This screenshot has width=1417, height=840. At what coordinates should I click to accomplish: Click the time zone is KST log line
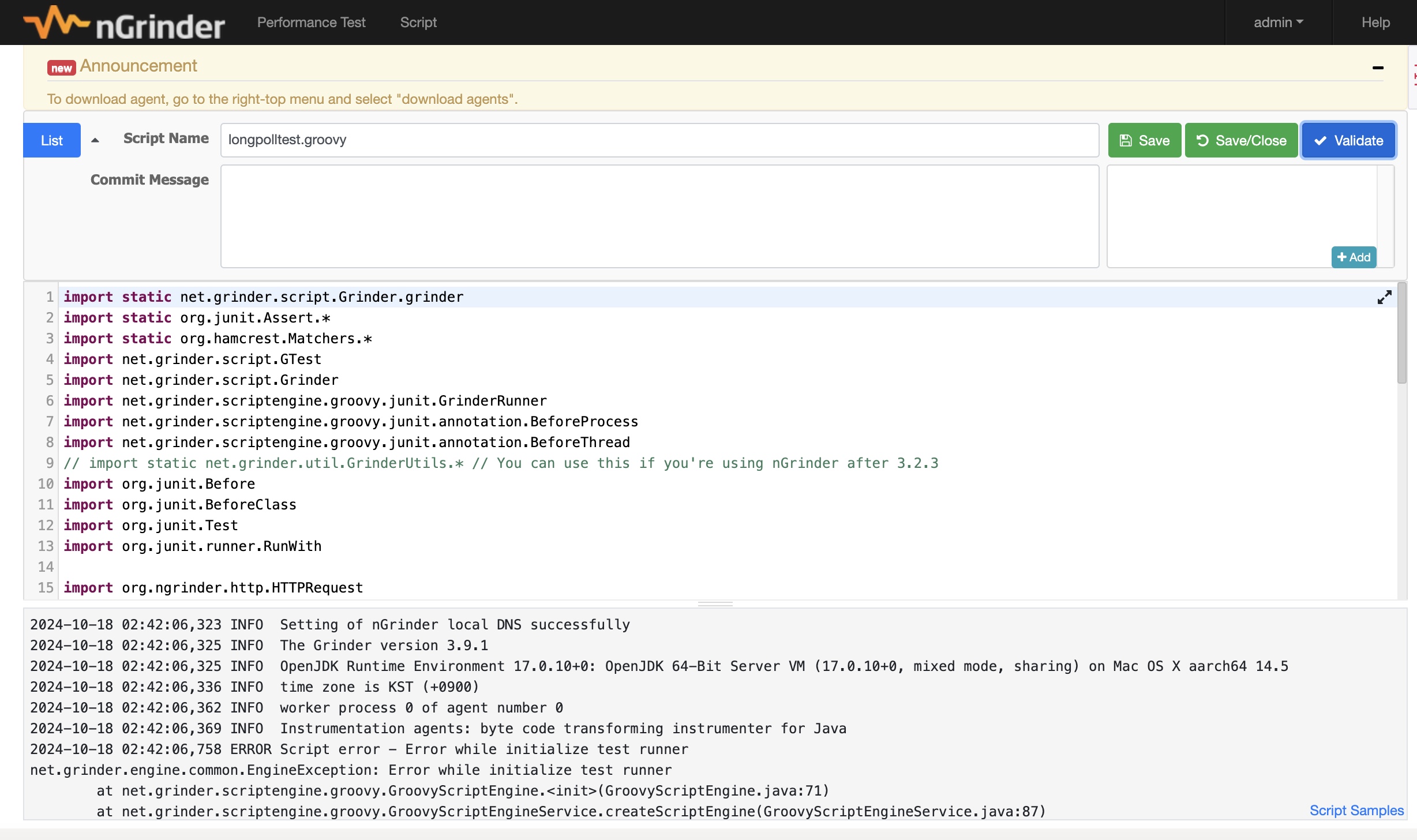(254, 687)
